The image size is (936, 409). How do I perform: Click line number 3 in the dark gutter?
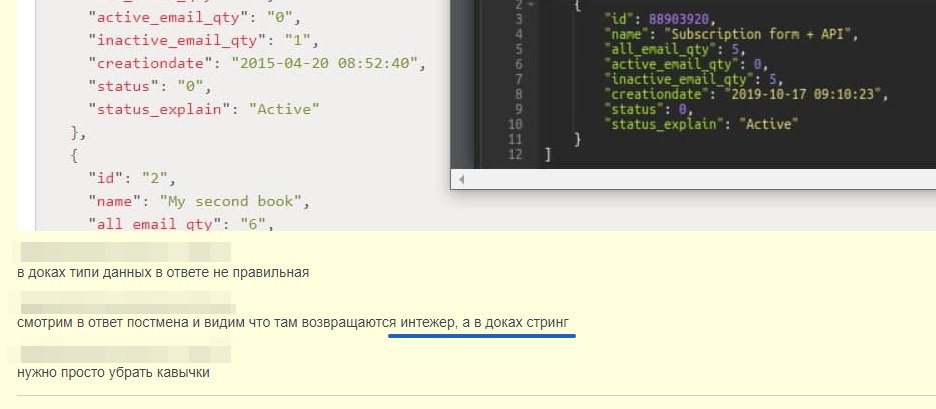[x=518, y=19]
